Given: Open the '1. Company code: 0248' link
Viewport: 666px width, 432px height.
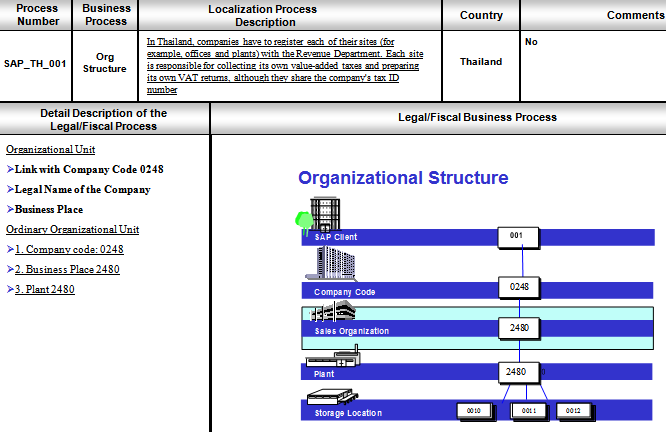Looking at the screenshot, I should [69, 249].
